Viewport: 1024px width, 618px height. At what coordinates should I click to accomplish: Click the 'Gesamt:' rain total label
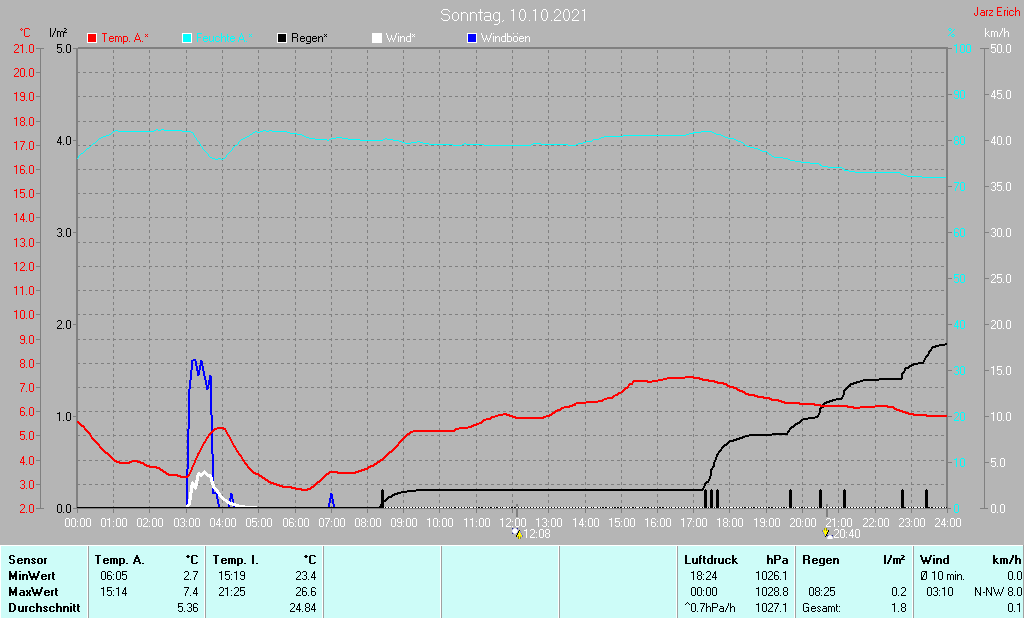click(x=822, y=608)
